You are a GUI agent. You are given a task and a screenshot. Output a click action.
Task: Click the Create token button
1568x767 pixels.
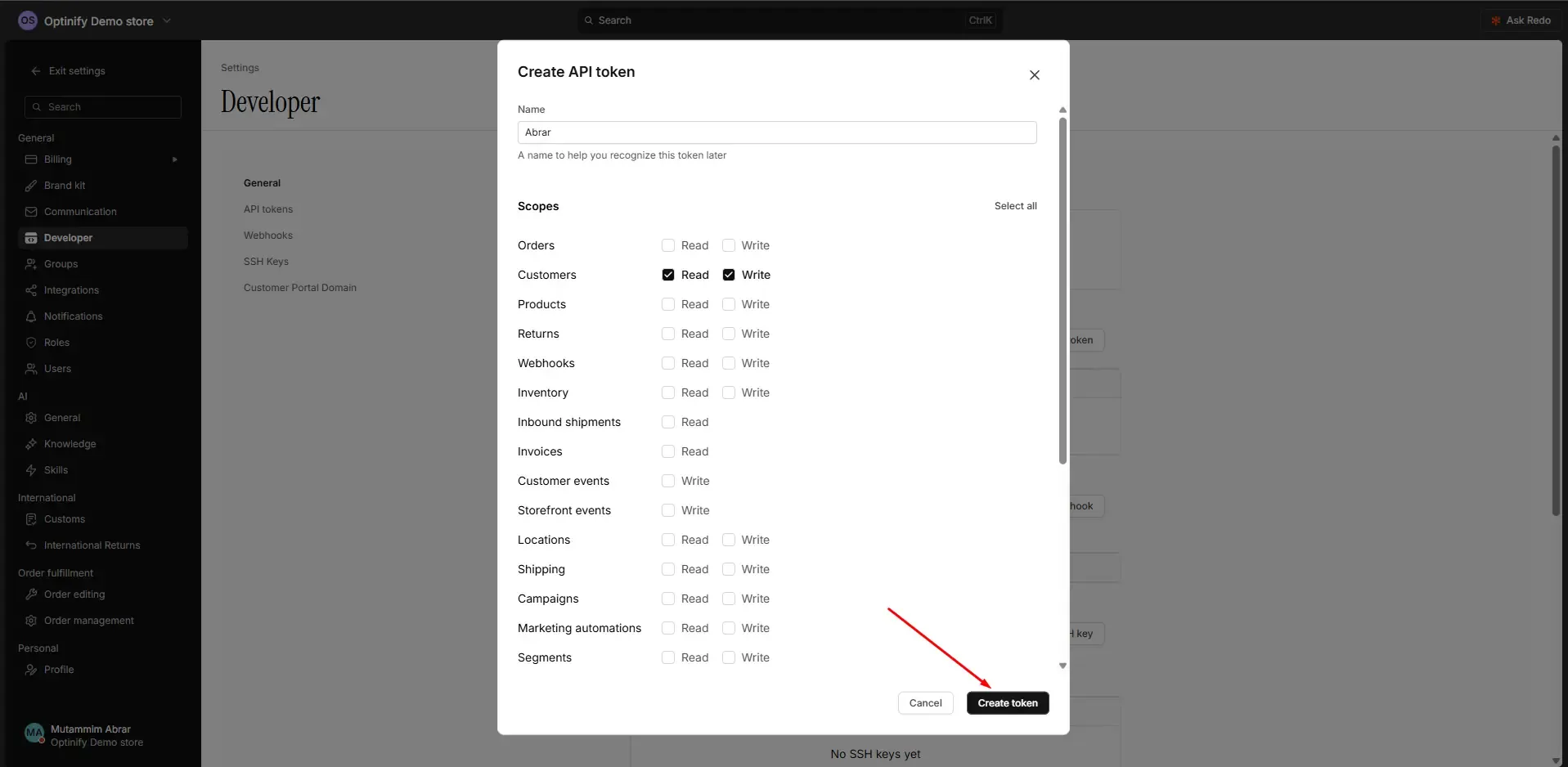(1008, 703)
